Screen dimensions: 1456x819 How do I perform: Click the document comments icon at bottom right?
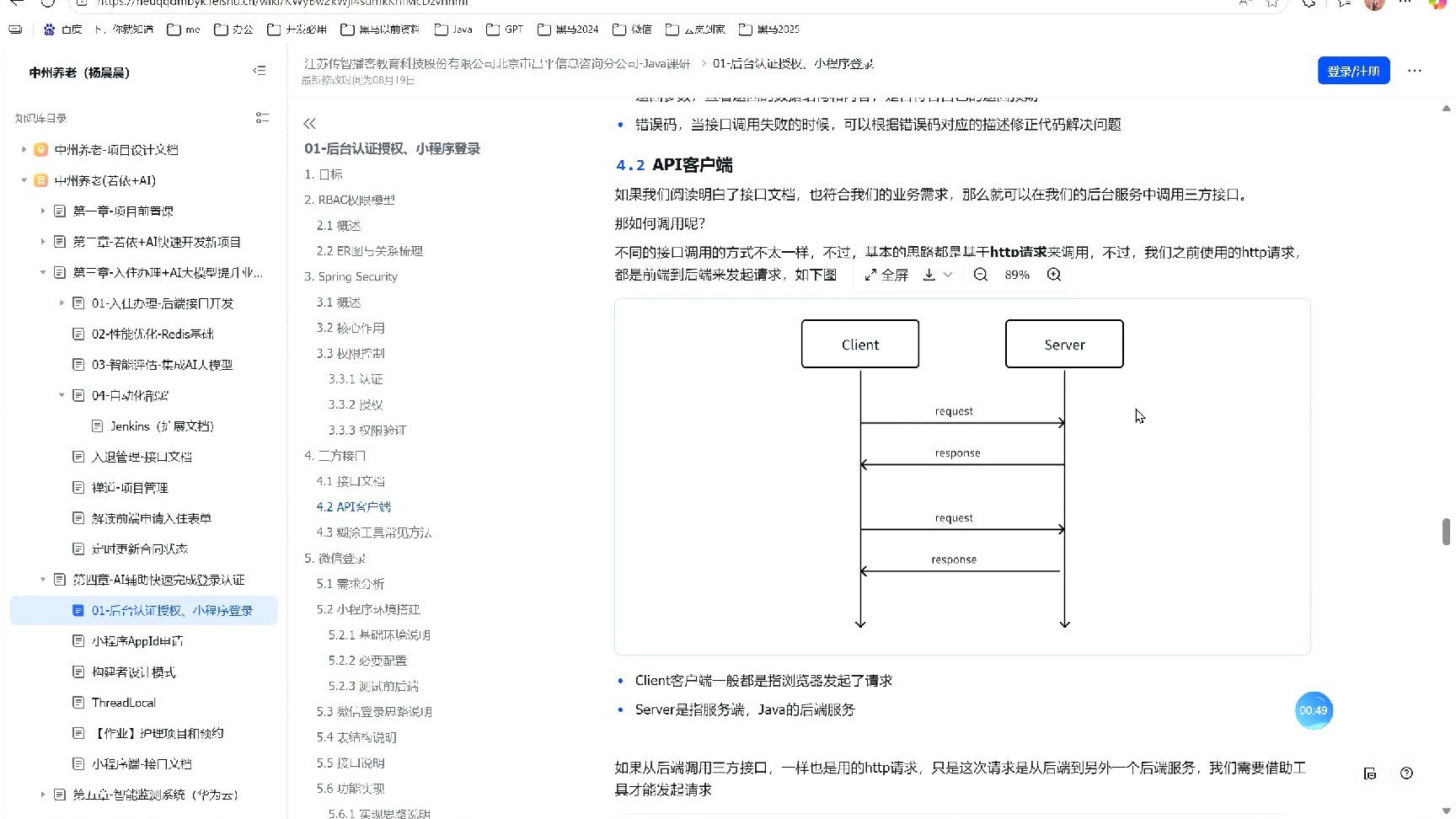coord(1370,773)
